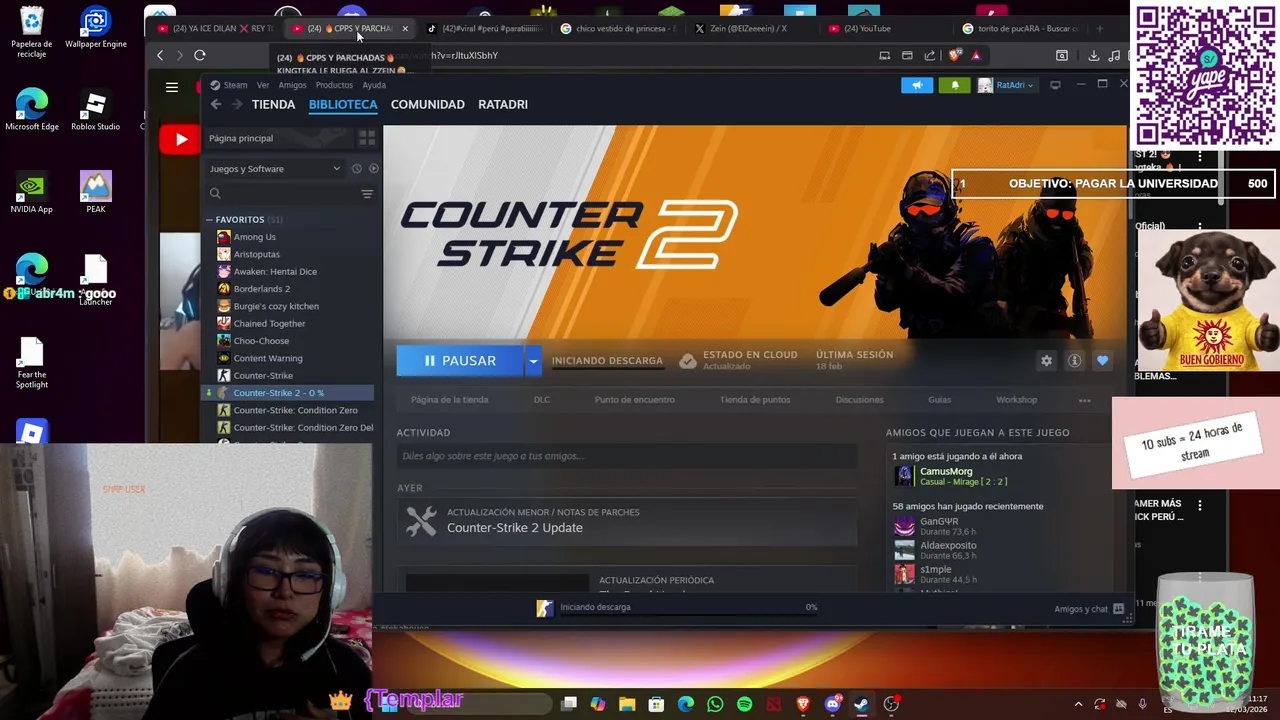Switch to 'chico vestido de princesa' browser tab

point(617,28)
